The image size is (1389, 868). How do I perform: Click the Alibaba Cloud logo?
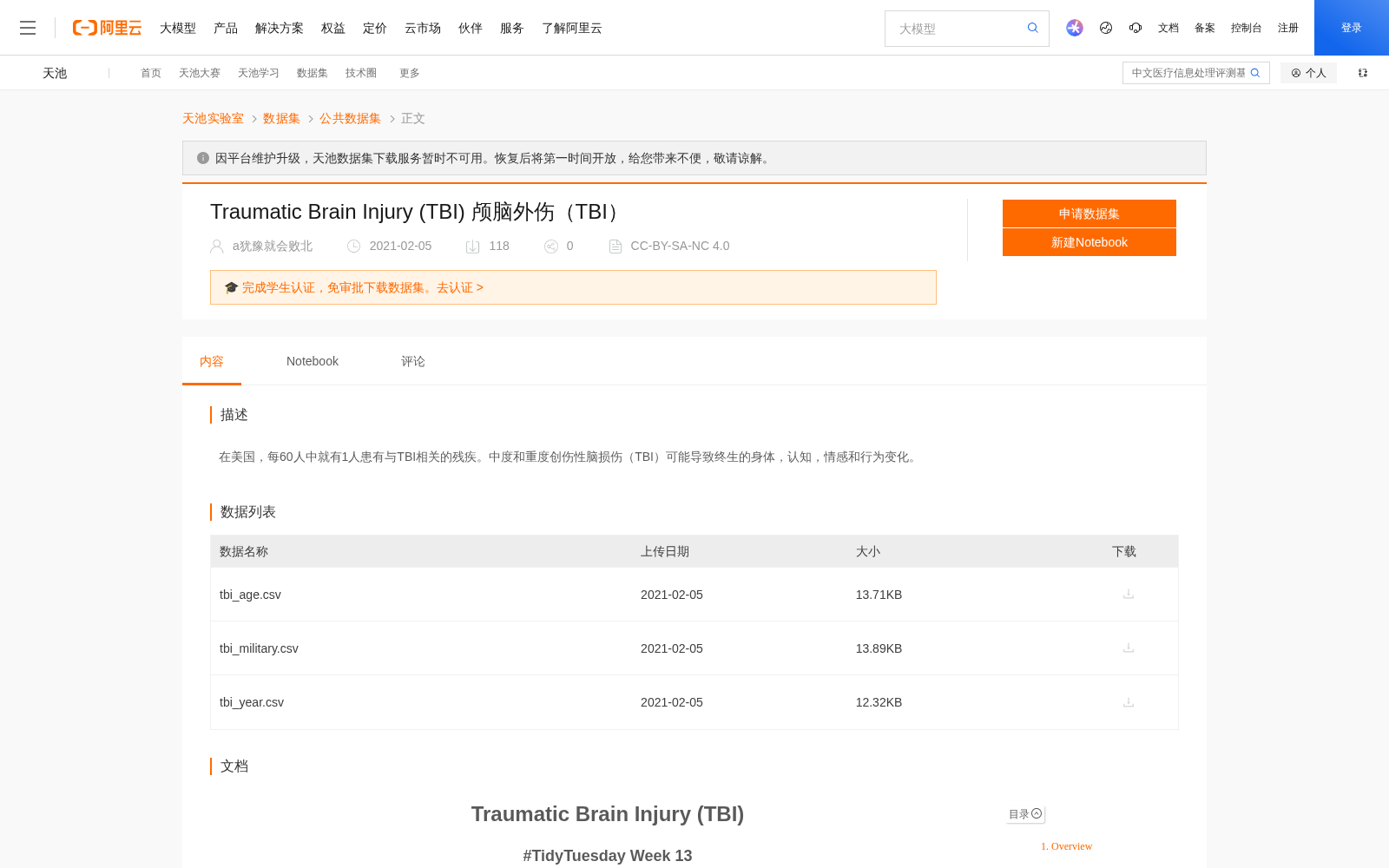click(x=107, y=28)
